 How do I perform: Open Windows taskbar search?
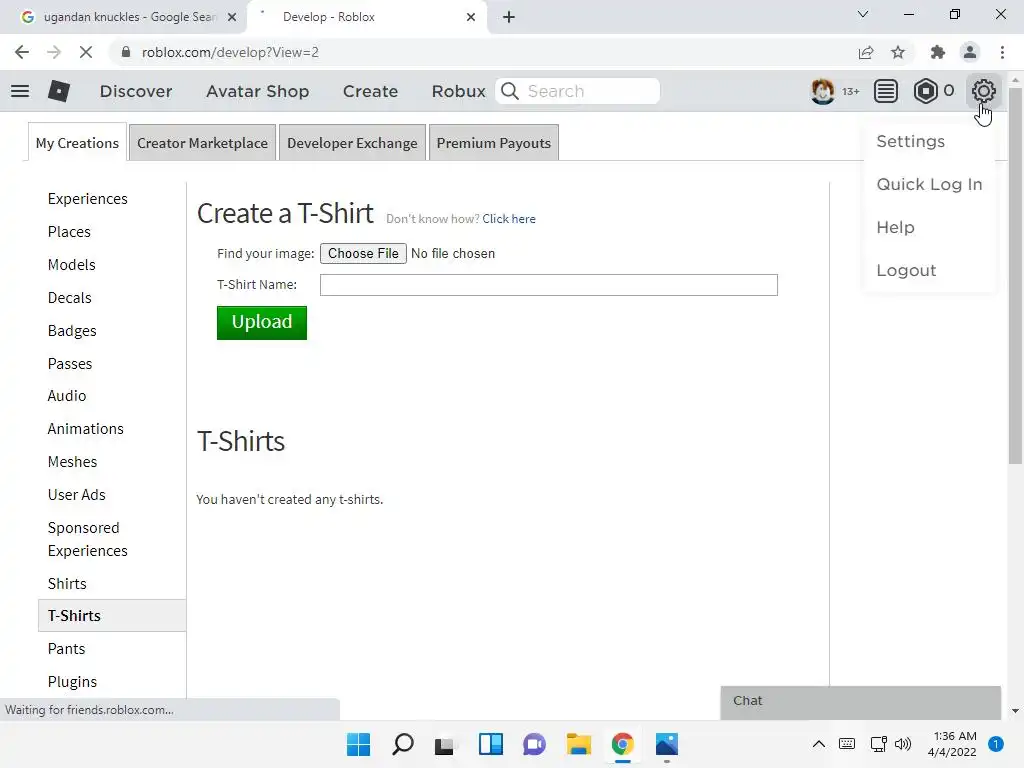click(x=402, y=744)
